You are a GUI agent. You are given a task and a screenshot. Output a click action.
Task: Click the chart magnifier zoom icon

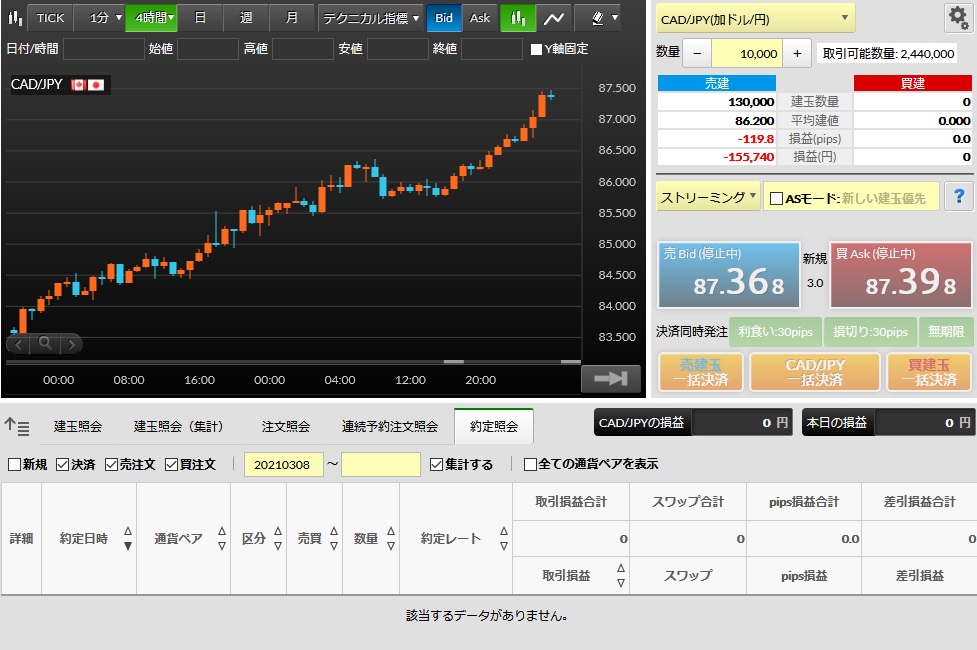[x=45, y=343]
